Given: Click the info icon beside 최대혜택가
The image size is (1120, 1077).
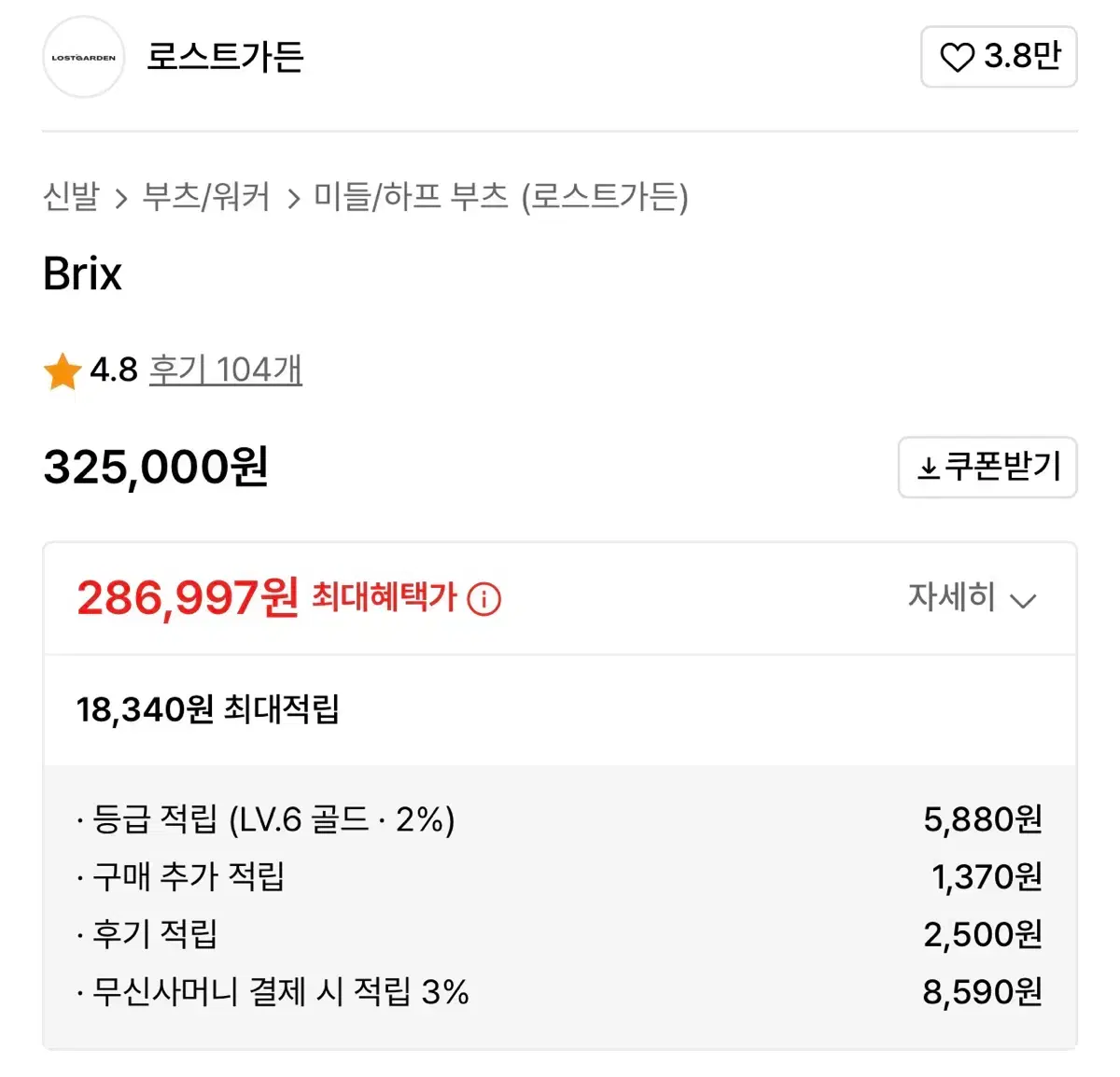Looking at the screenshot, I should (483, 599).
